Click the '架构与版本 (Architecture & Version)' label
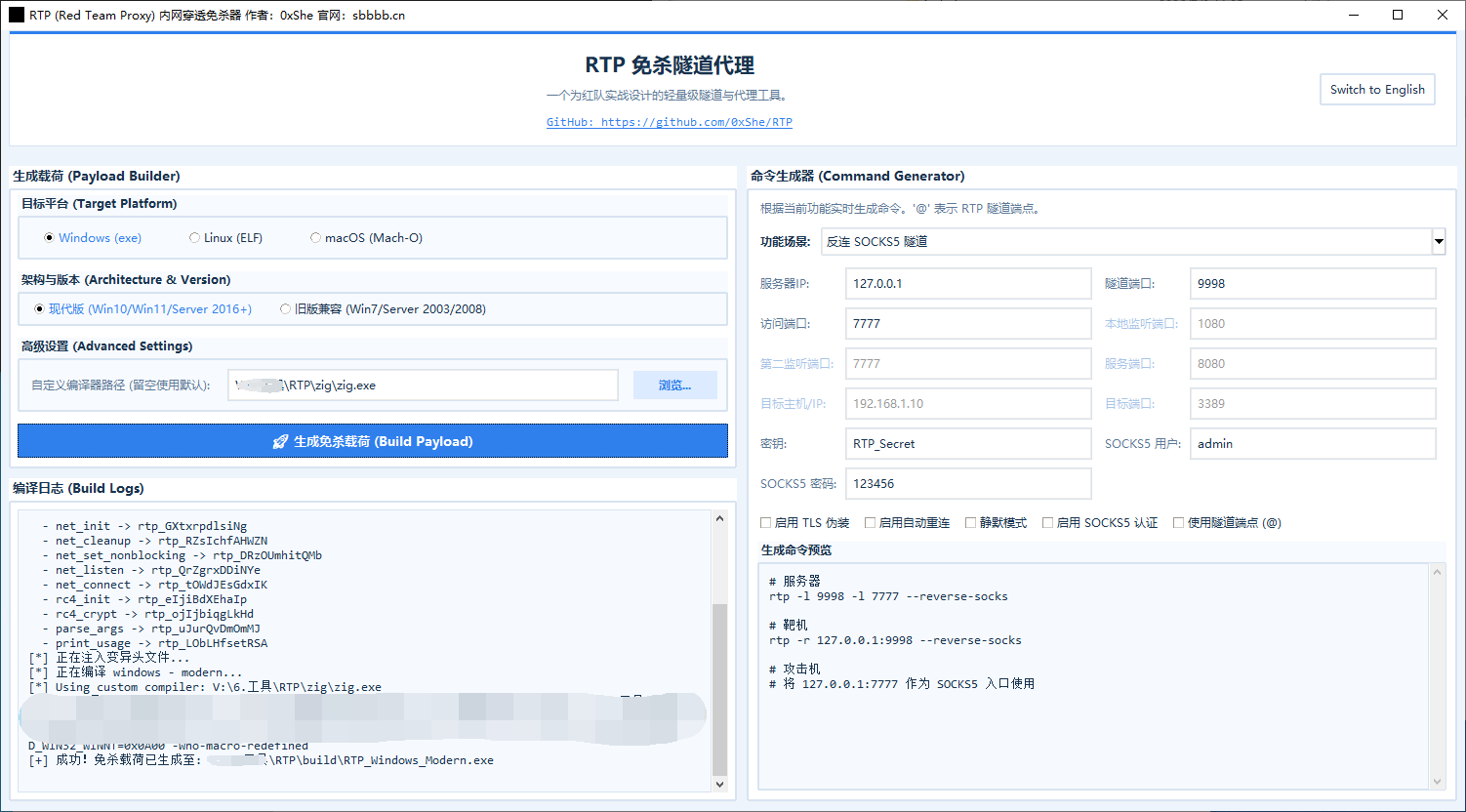Viewport: 1466px width, 812px height. coord(126,280)
